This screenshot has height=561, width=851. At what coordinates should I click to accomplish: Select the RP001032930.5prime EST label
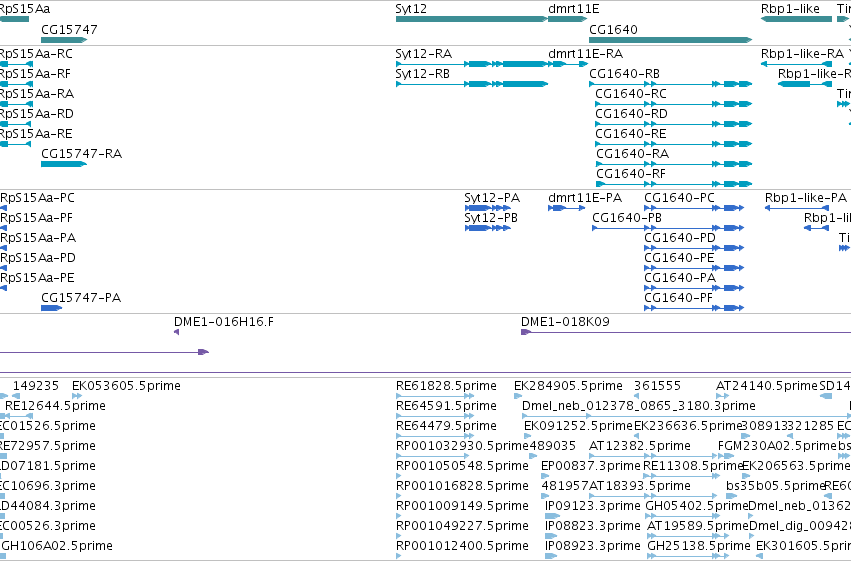tap(462, 446)
